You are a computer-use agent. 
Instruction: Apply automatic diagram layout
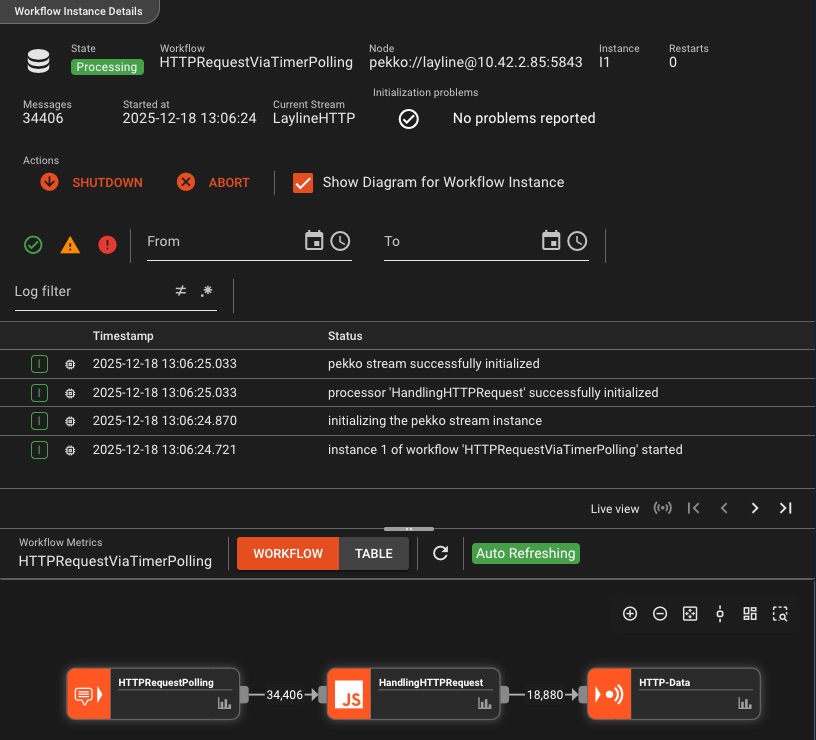tap(750, 613)
